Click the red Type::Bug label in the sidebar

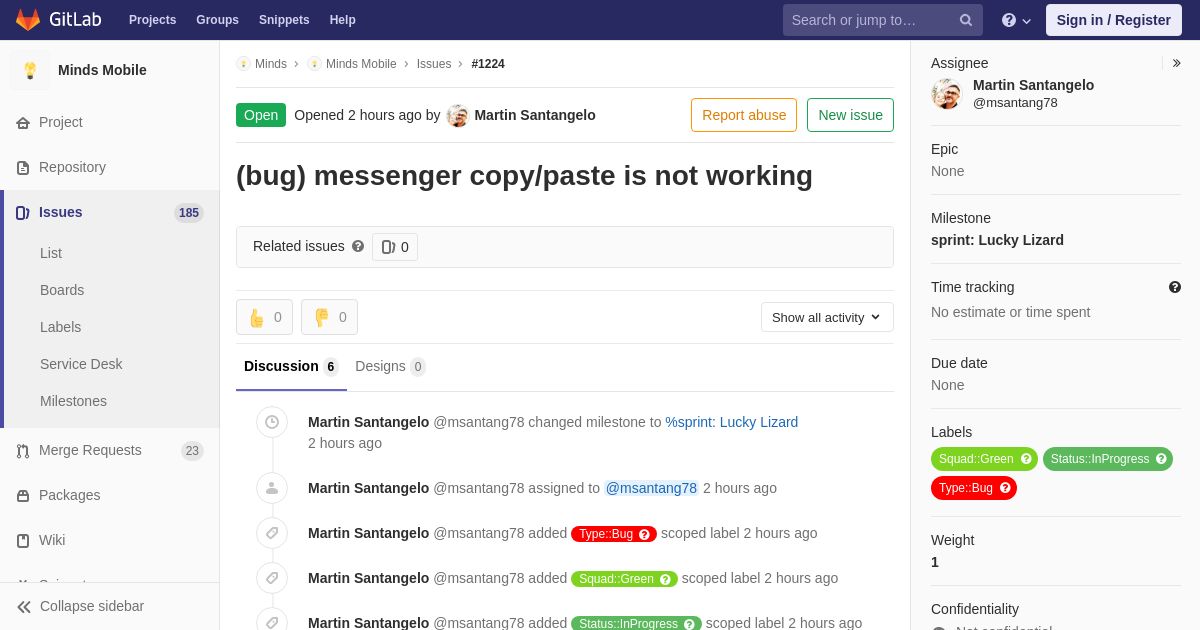click(x=966, y=488)
